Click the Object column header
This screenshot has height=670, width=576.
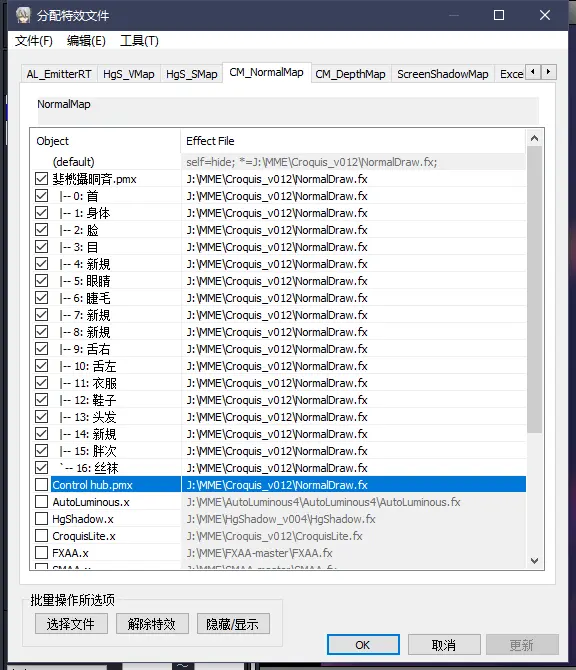106,141
